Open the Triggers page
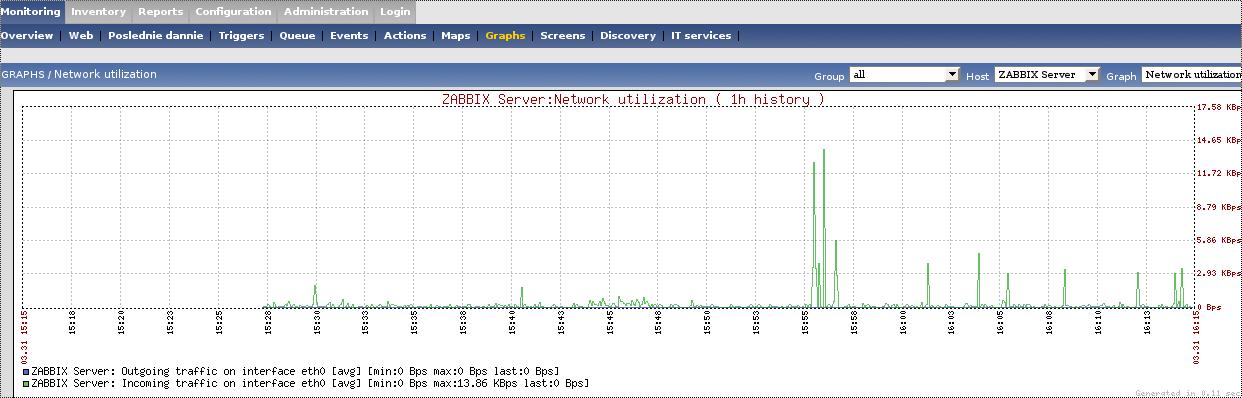 click(x=242, y=35)
